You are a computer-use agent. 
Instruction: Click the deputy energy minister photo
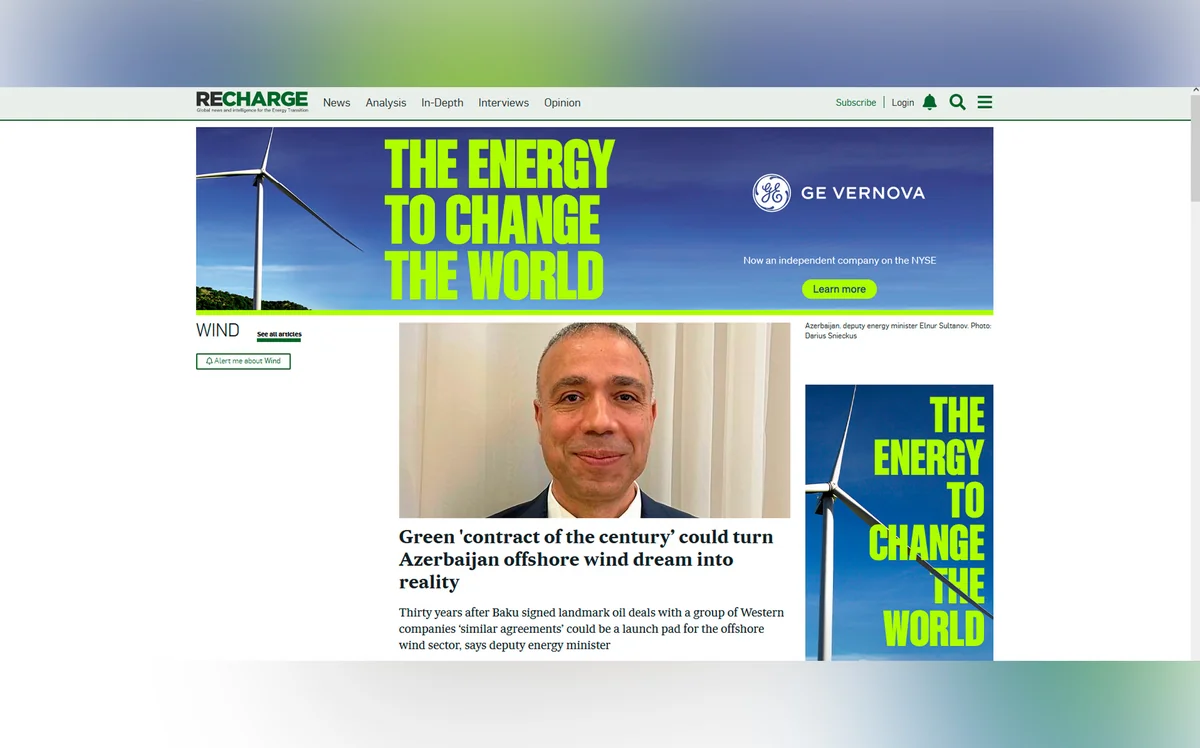(x=594, y=420)
